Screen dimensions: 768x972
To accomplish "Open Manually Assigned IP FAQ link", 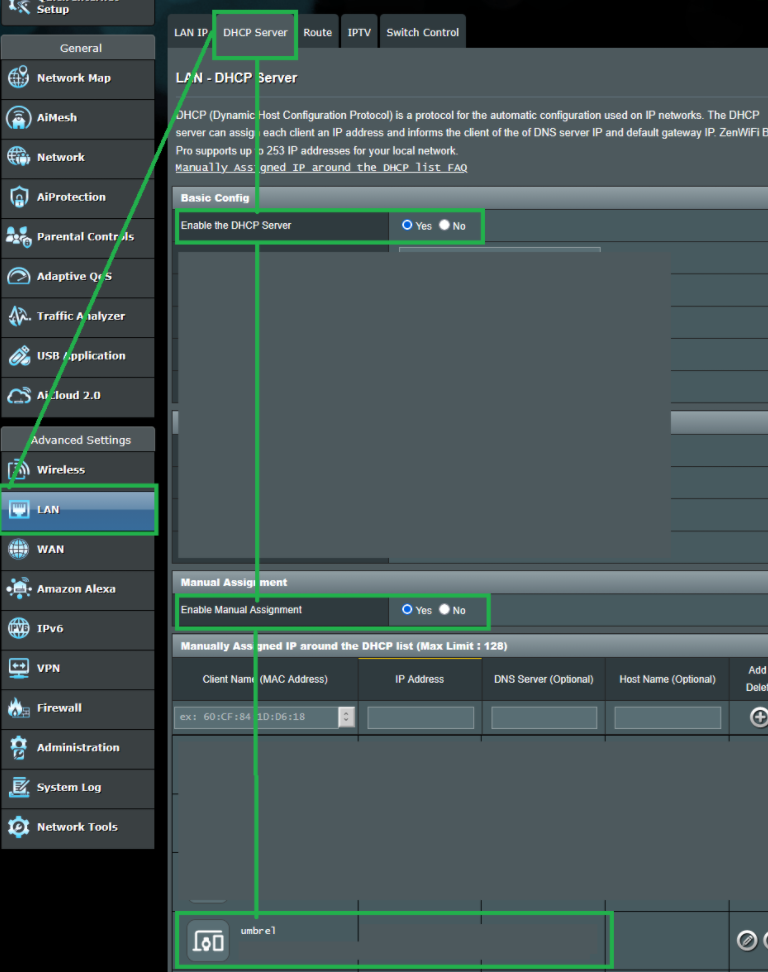I will pyautogui.click(x=321, y=167).
